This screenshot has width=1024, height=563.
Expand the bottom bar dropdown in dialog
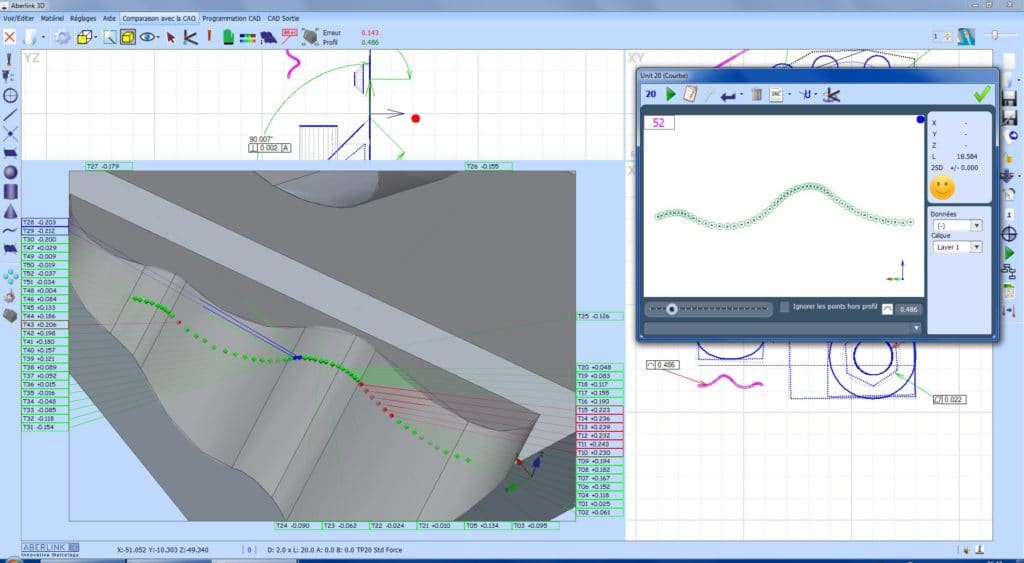[916, 328]
